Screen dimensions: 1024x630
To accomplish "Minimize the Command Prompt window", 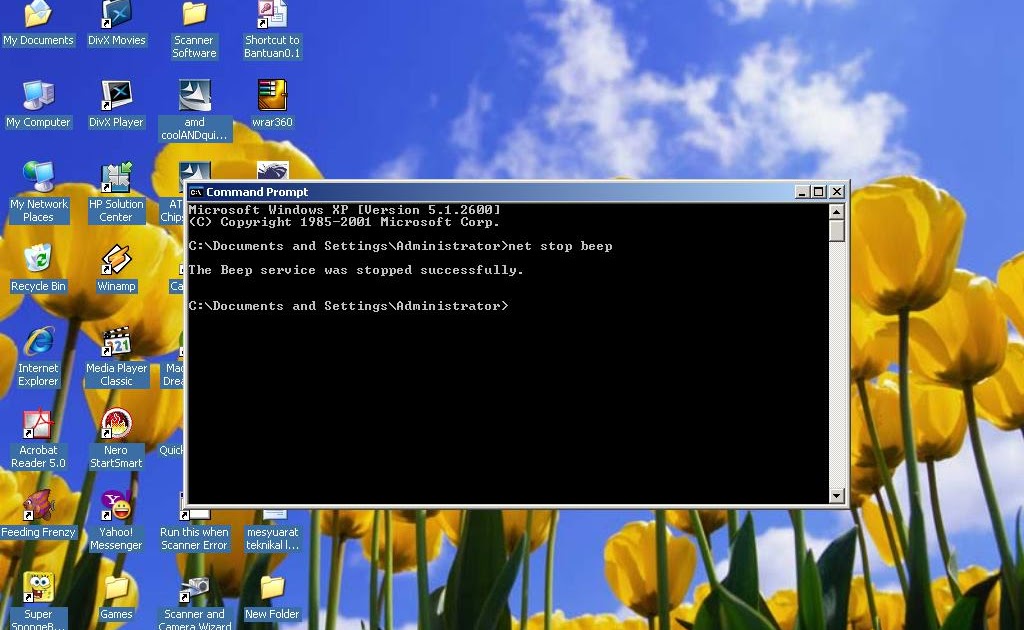I will [803, 192].
